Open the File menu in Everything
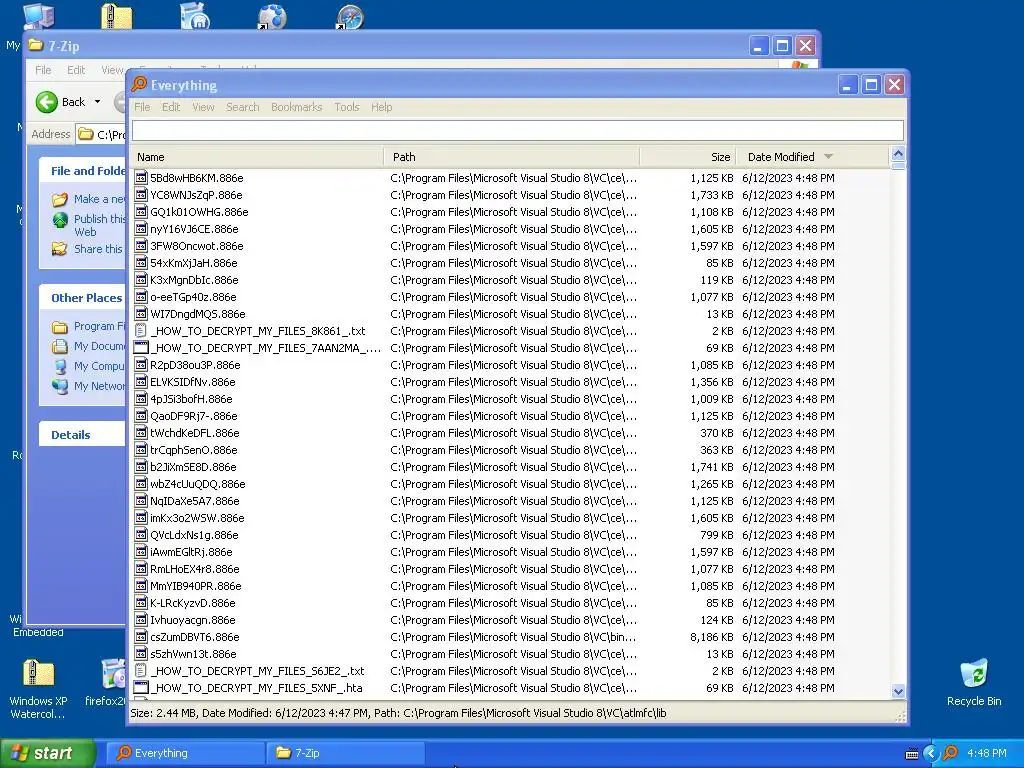The width and height of the screenshot is (1024, 768). tap(142, 107)
